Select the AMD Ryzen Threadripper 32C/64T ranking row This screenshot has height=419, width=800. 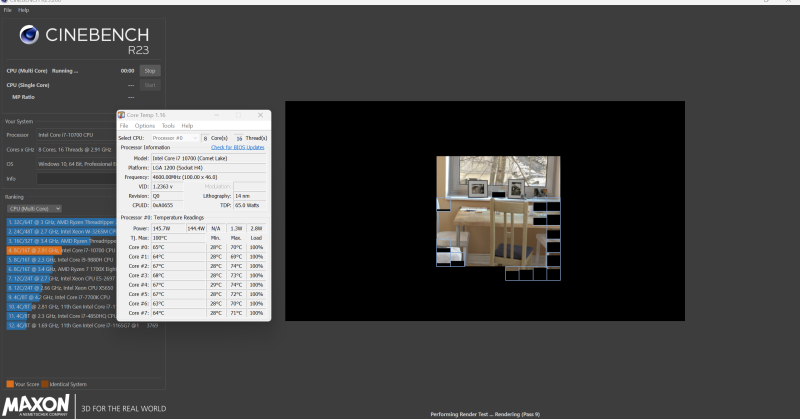62,221
